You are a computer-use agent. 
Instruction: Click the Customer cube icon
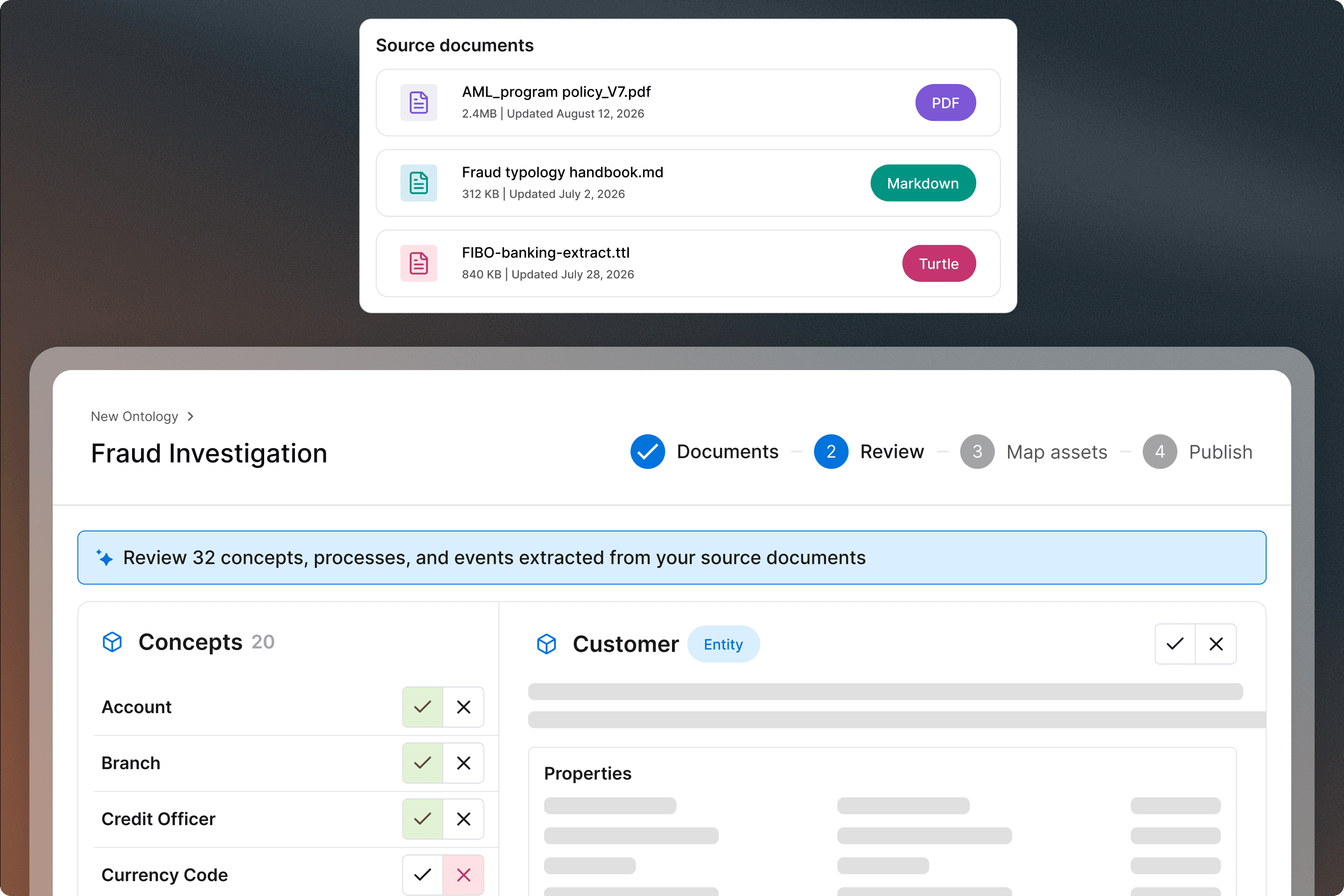pos(547,644)
